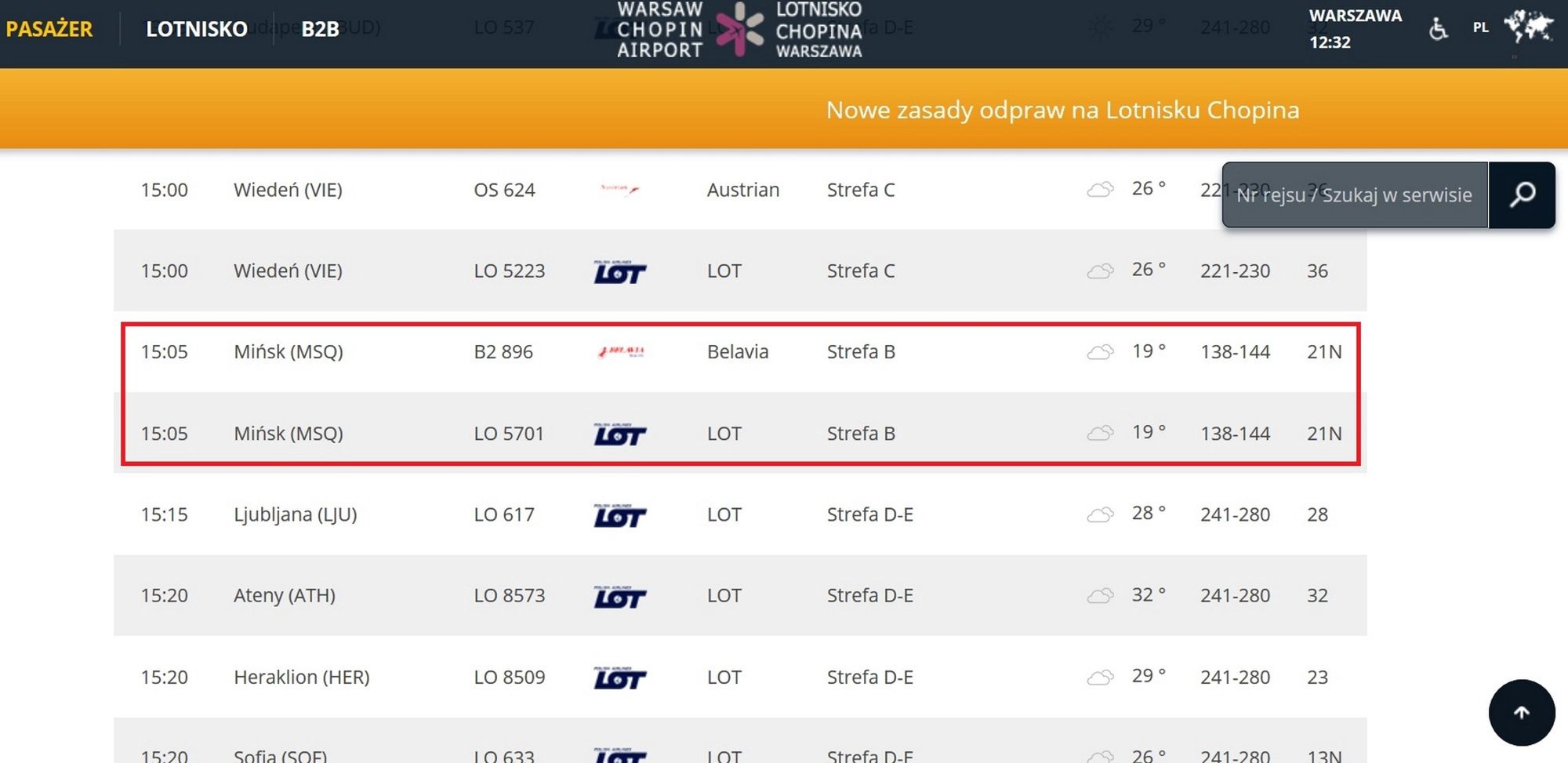Select the Heraklion (HER) flight row

tap(740, 677)
